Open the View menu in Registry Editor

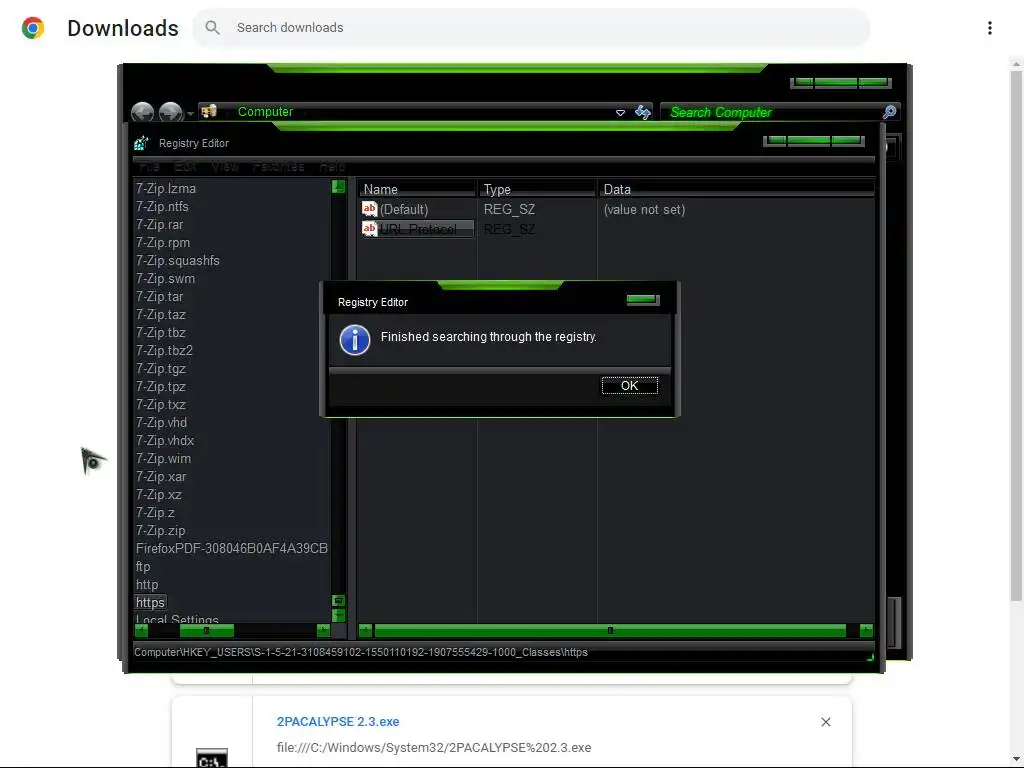225,167
